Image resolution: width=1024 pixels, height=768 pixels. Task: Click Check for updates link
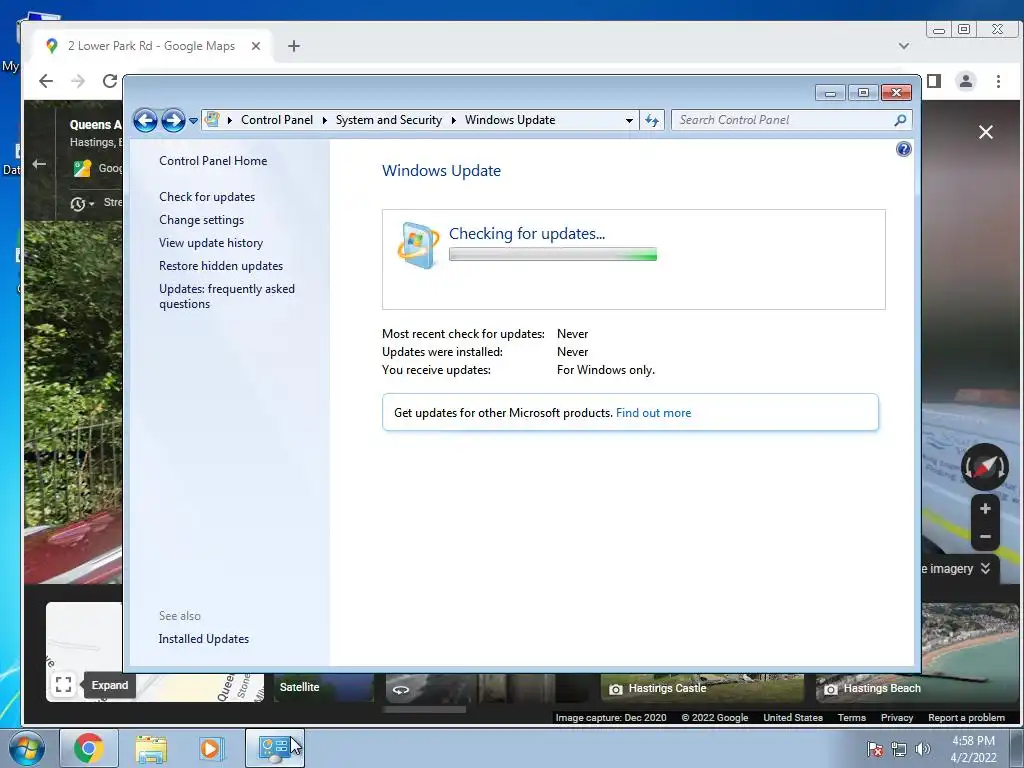click(x=207, y=197)
